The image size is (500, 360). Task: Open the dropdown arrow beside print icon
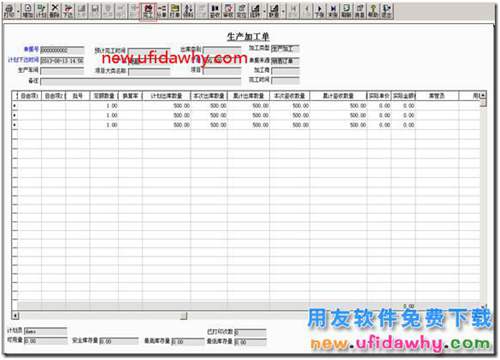click(18, 11)
